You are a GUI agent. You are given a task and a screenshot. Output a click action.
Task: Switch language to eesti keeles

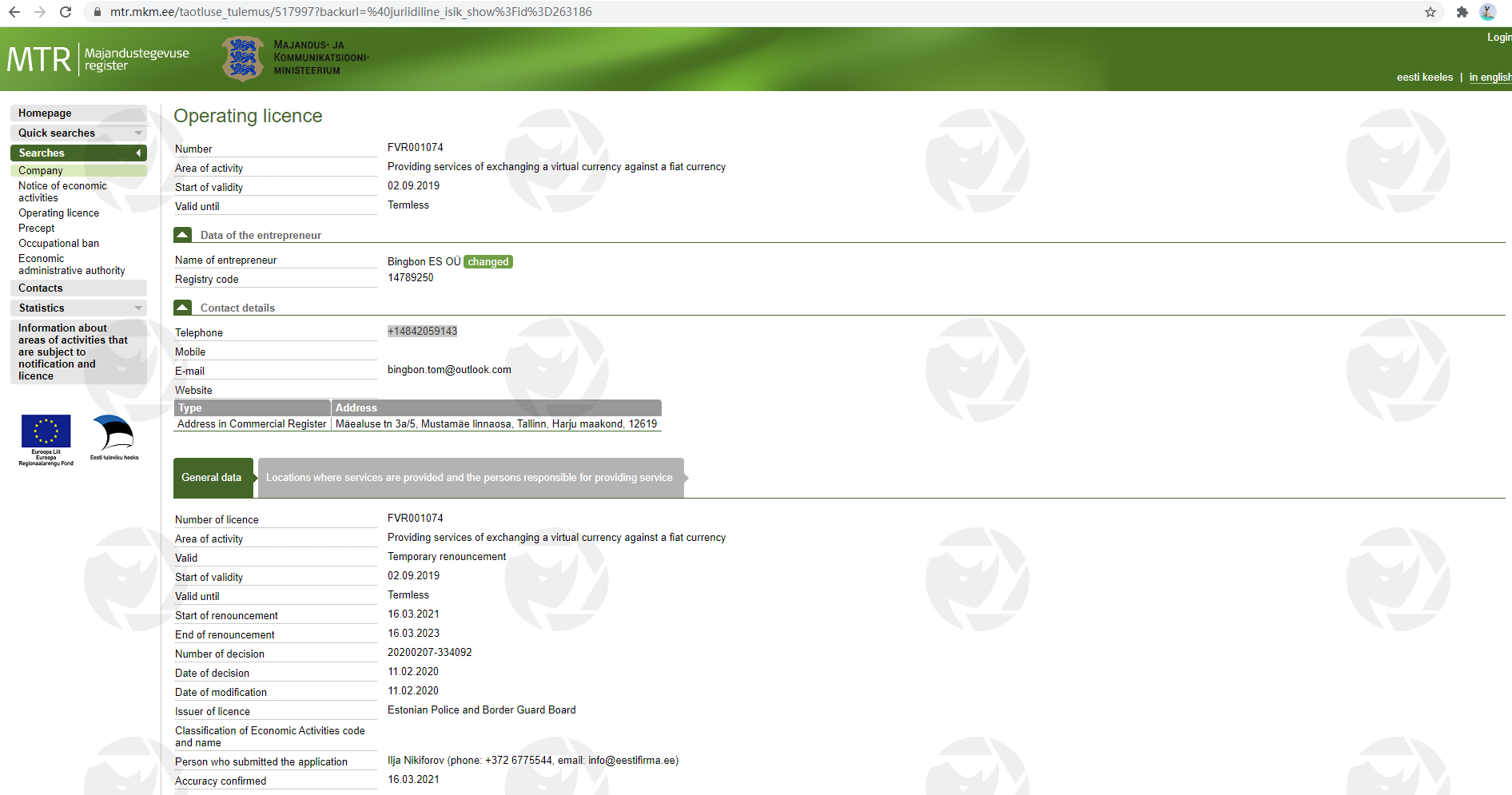(1424, 78)
